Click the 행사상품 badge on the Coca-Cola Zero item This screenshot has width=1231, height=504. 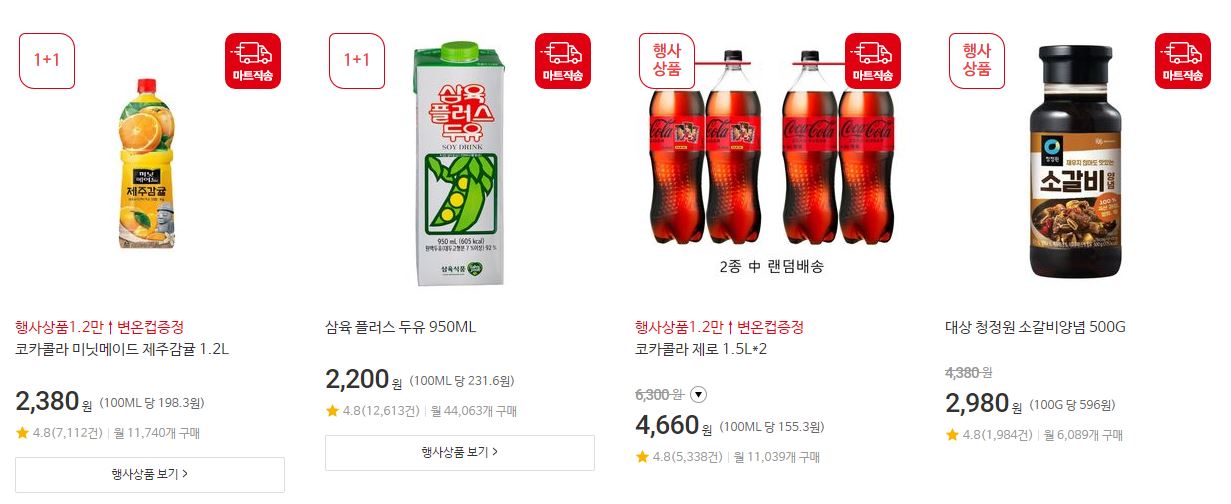tap(667, 61)
